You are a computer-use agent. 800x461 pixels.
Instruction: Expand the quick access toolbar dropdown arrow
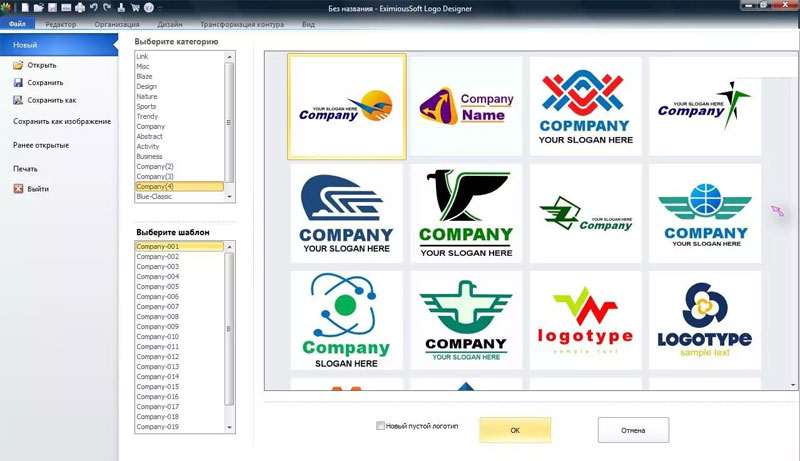point(160,8)
